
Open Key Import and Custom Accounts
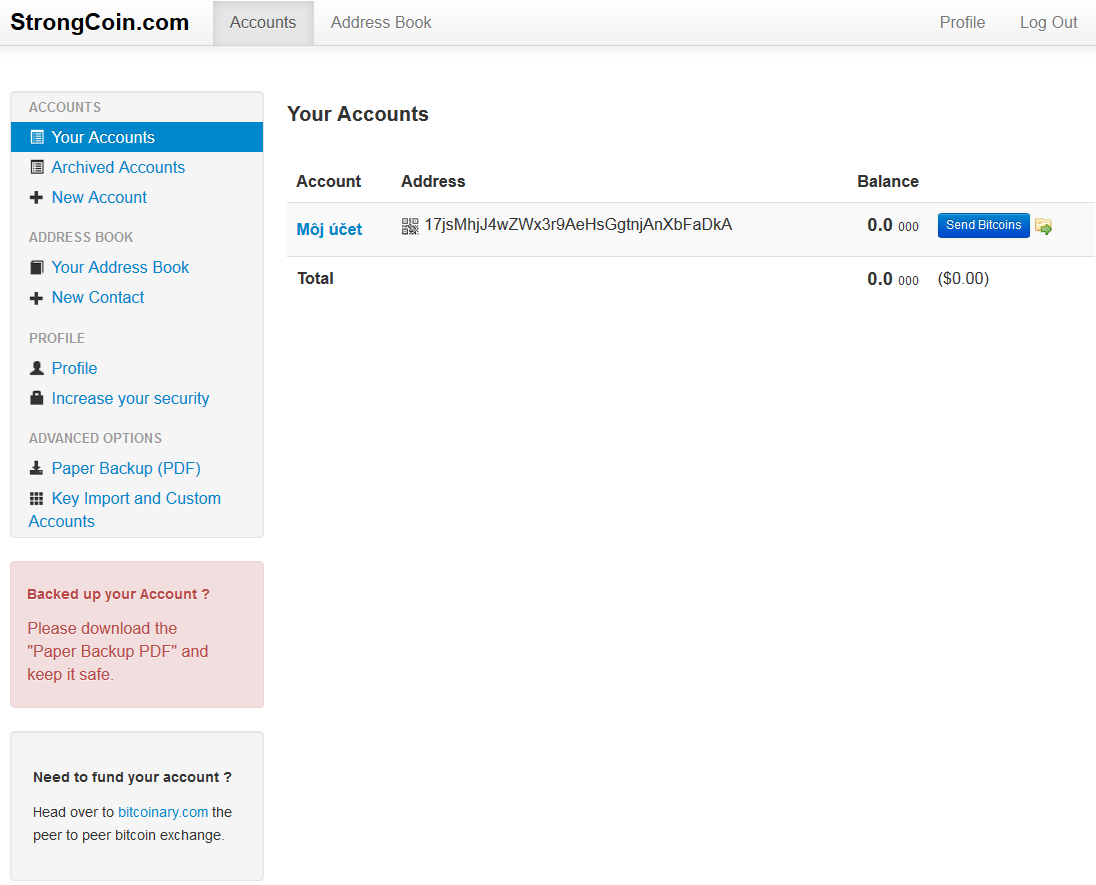[x=124, y=510]
